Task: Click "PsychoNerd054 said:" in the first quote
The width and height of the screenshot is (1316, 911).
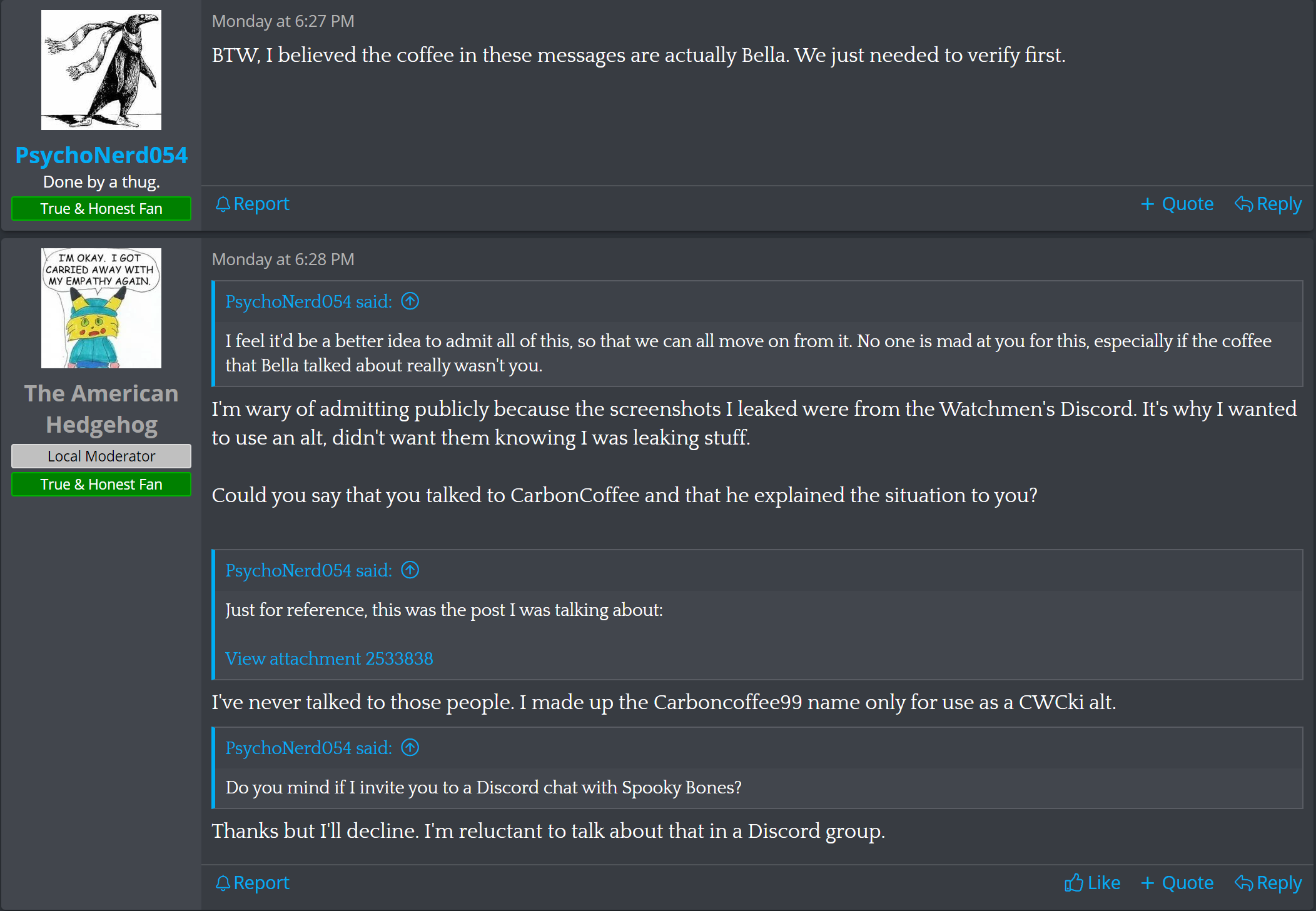Action: tap(309, 301)
